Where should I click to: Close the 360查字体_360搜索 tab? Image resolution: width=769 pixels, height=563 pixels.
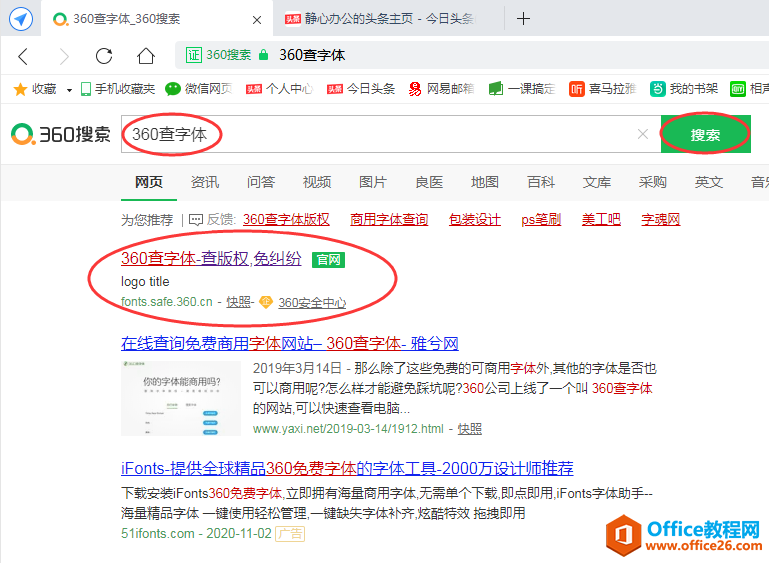[256, 19]
